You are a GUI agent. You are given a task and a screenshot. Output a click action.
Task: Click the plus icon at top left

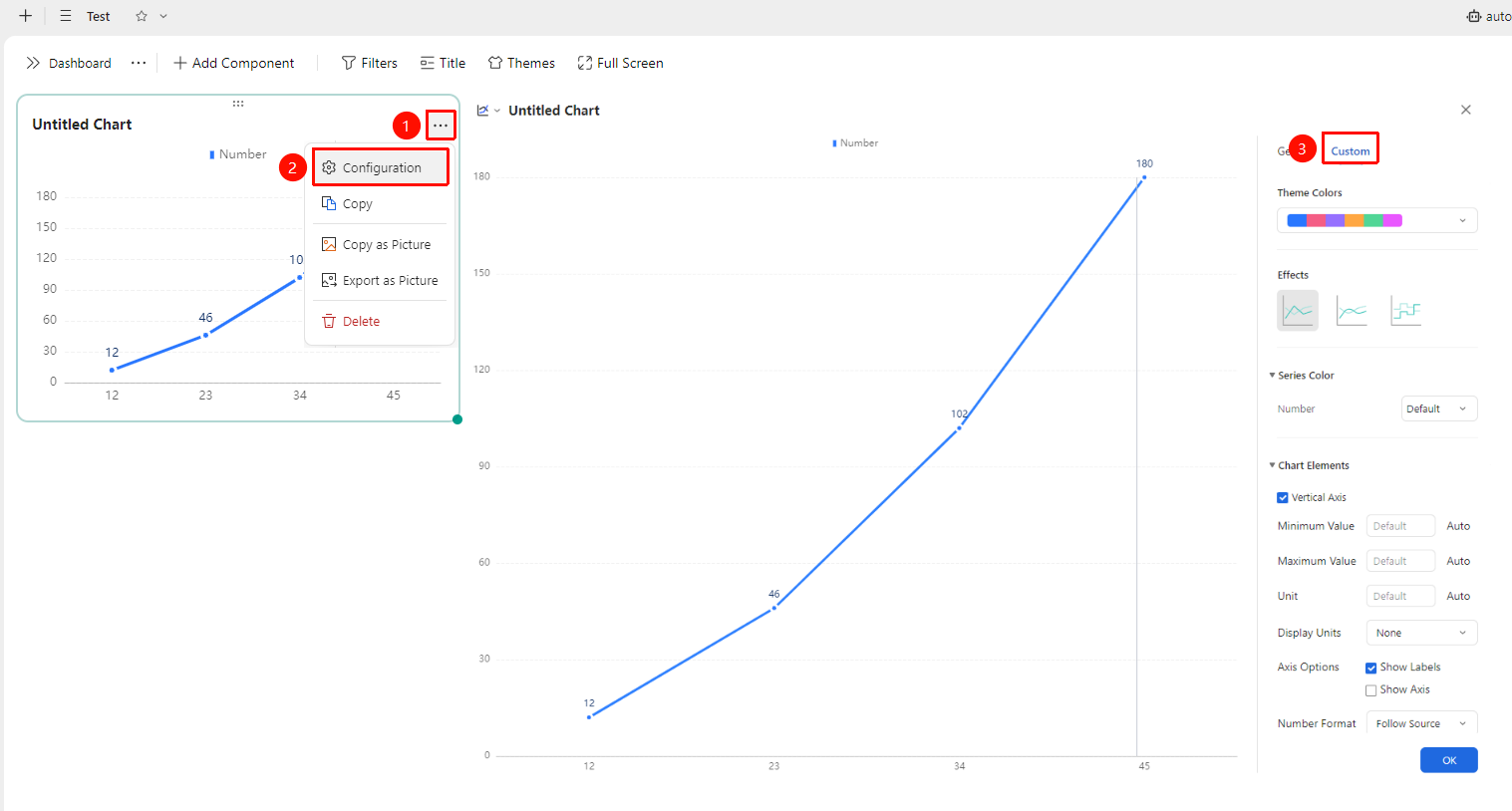(26, 16)
